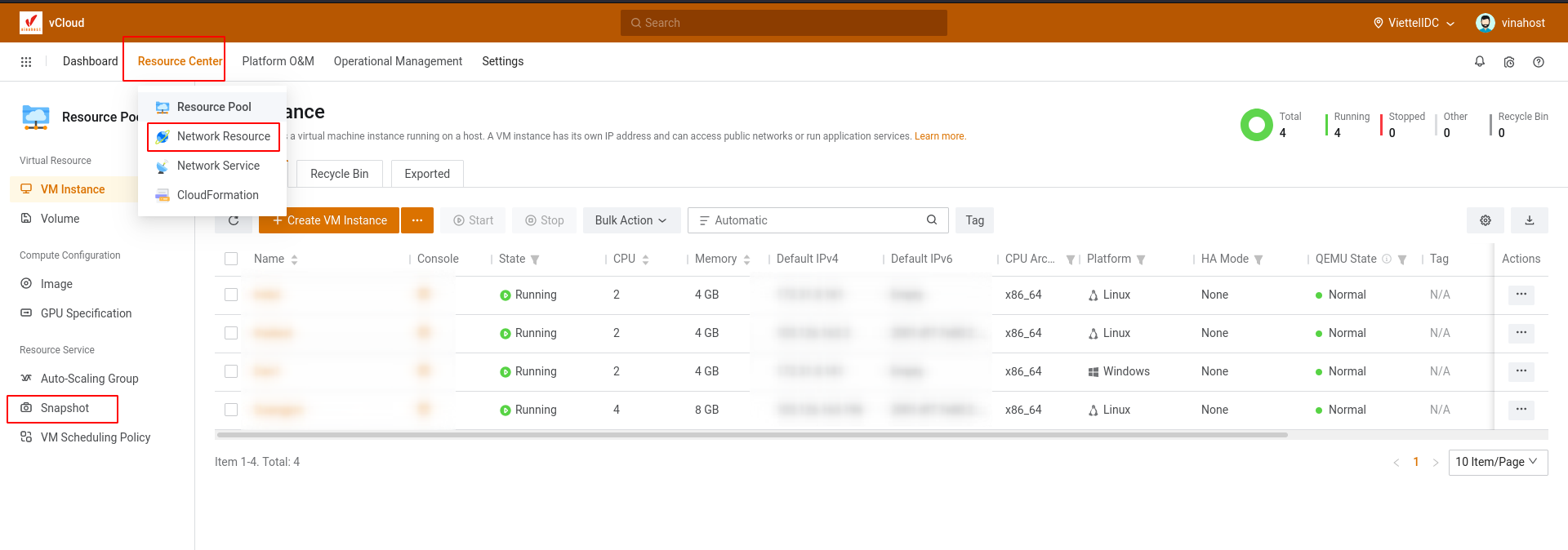Follow the Learn more link
1568x550 pixels.
tap(939, 136)
